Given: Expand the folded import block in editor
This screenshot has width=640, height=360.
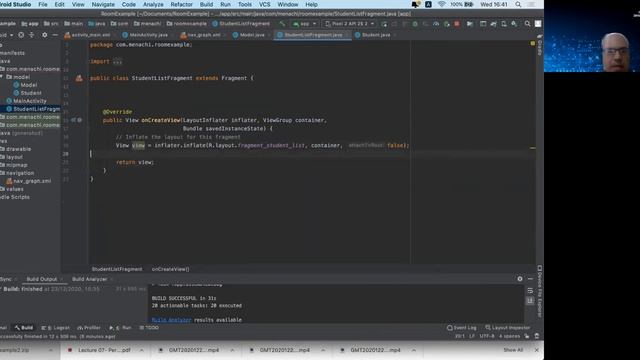Looking at the screenshot, I should pyautogui.click(x=118, y=62).
